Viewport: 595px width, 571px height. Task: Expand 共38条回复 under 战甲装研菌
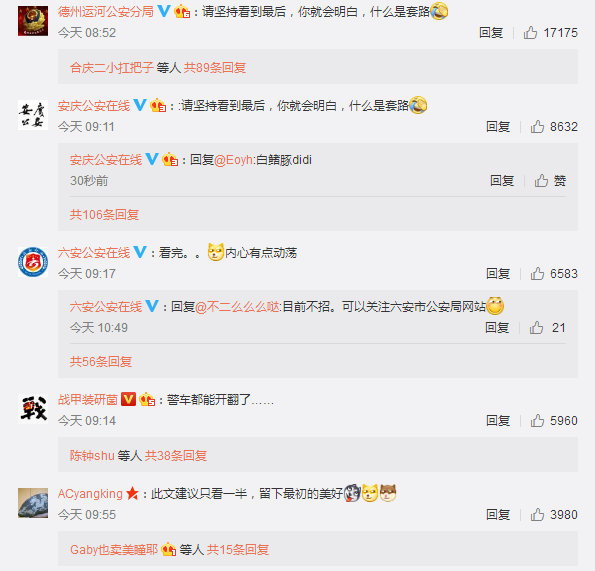pos(176,455)
